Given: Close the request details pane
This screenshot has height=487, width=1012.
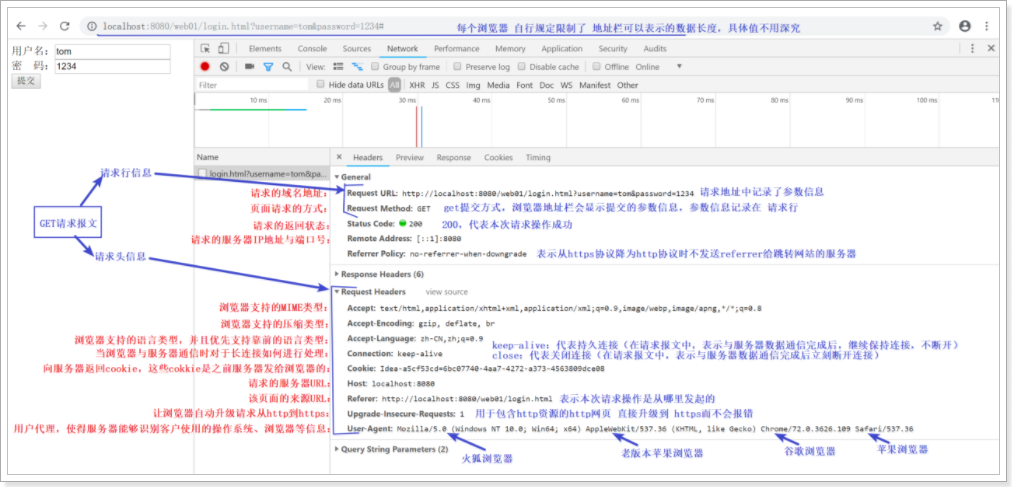Looking at the screenshot, I should point(339,157).
